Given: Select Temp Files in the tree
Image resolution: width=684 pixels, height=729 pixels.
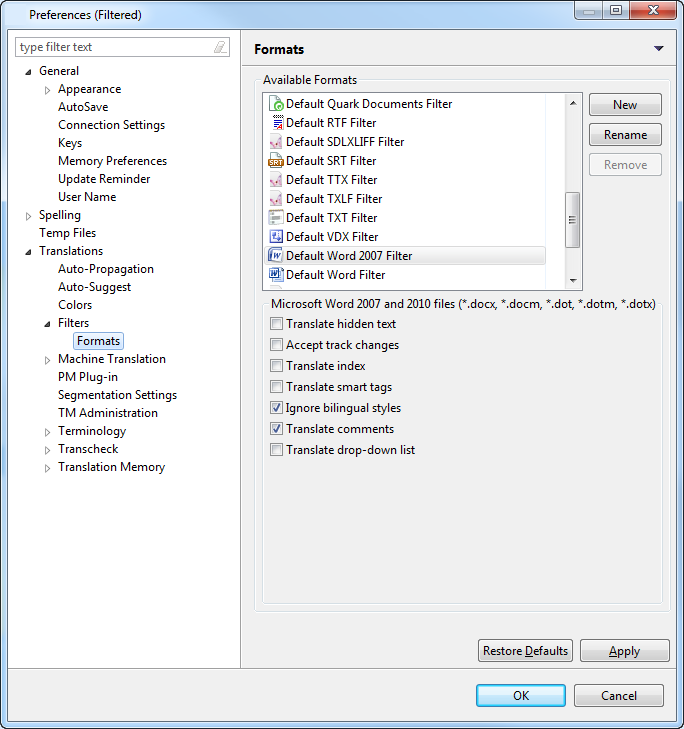Looking at the screenshot, I should (x=67, y=233).
